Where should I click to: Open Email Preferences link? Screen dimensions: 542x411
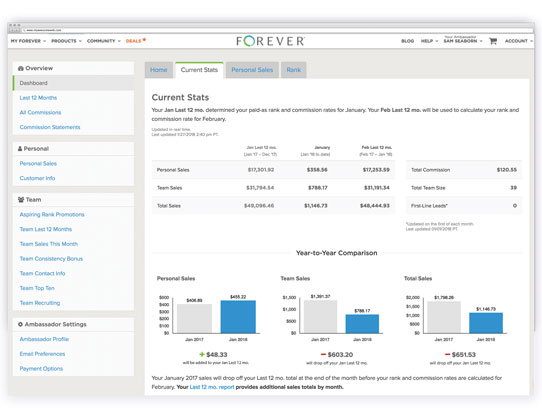42,354
